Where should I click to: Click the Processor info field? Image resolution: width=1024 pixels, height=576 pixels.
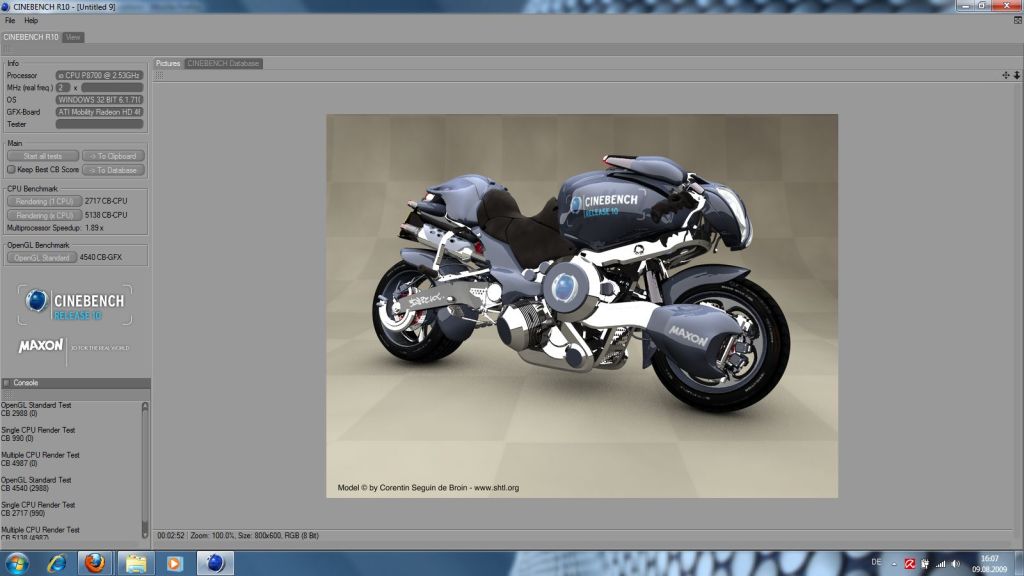(99, 75)
